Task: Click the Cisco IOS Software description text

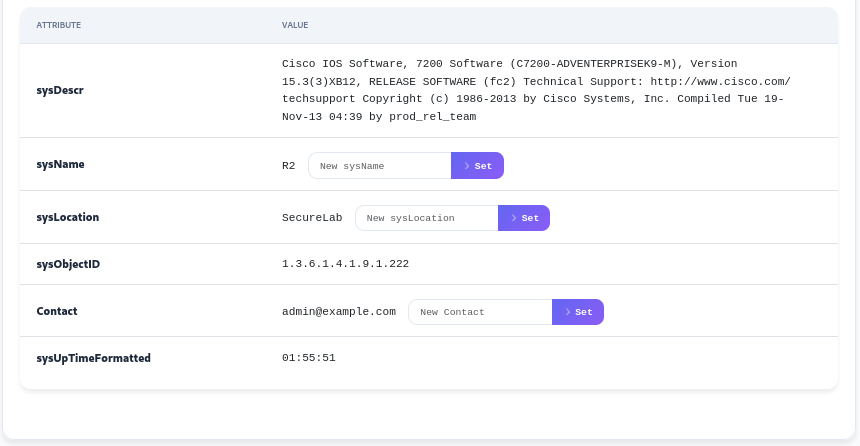Action: click(x=536, y=89)
